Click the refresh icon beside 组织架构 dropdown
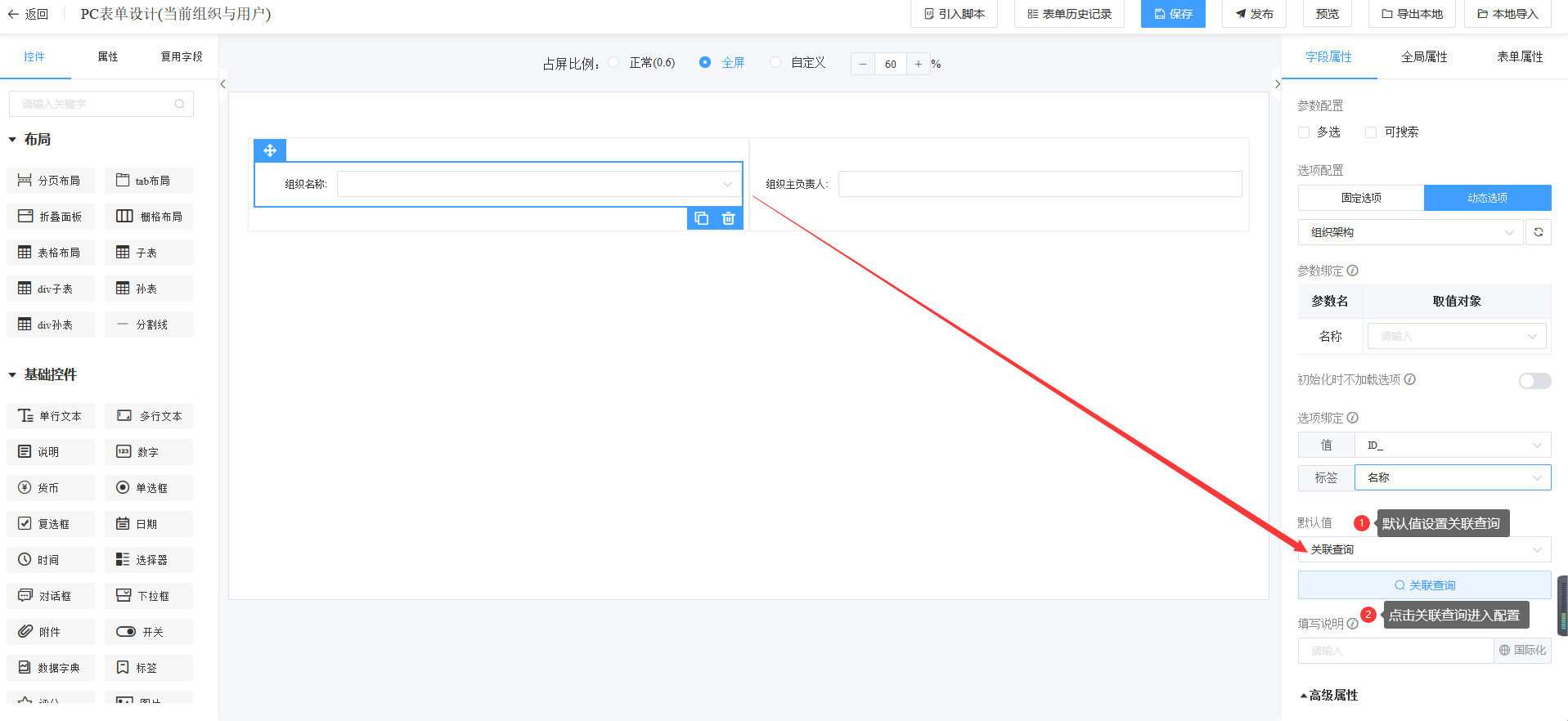This screenshot has width=1568, height=721. click(1538, 232)
